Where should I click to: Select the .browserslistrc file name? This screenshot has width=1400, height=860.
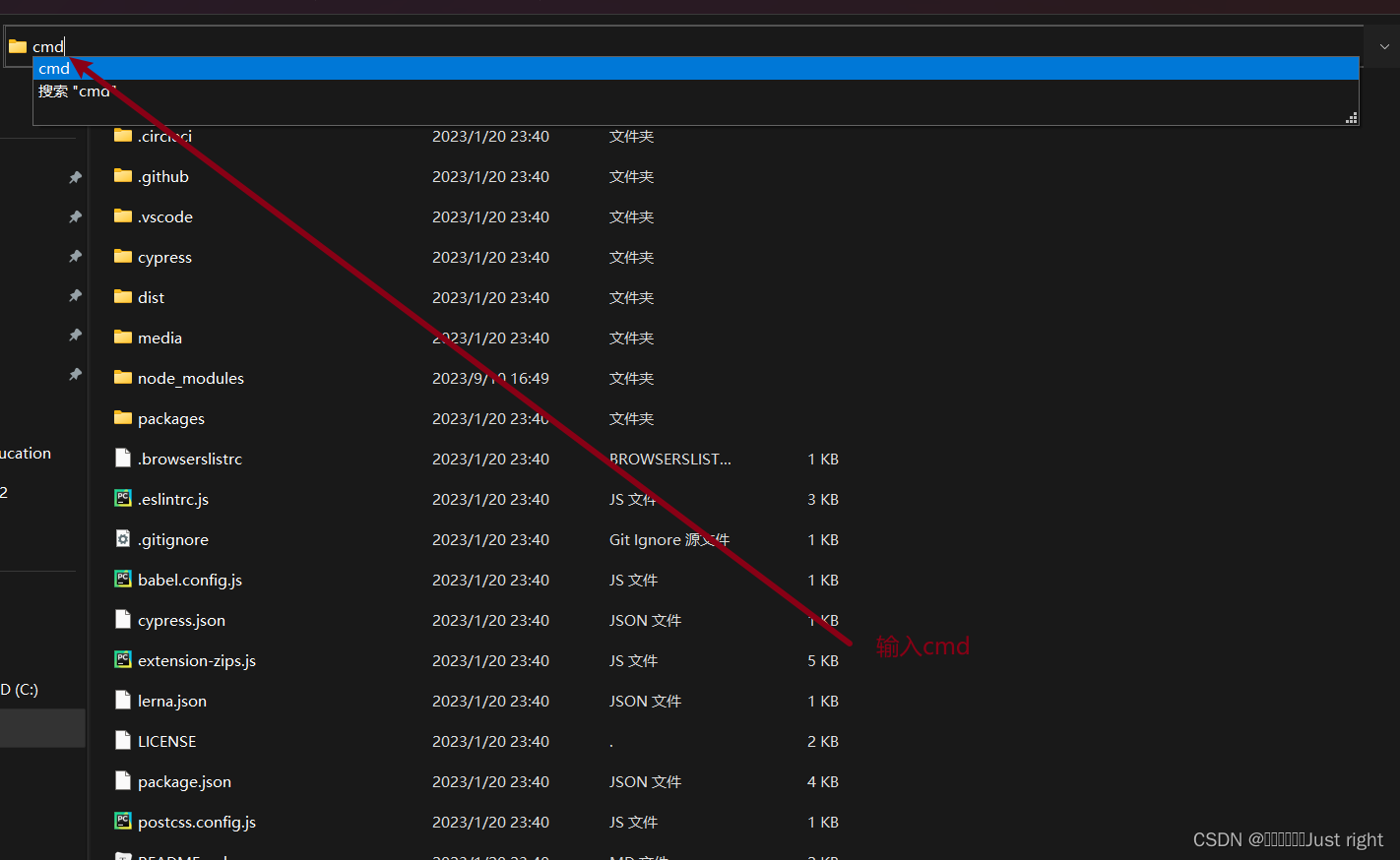point(190,460)
